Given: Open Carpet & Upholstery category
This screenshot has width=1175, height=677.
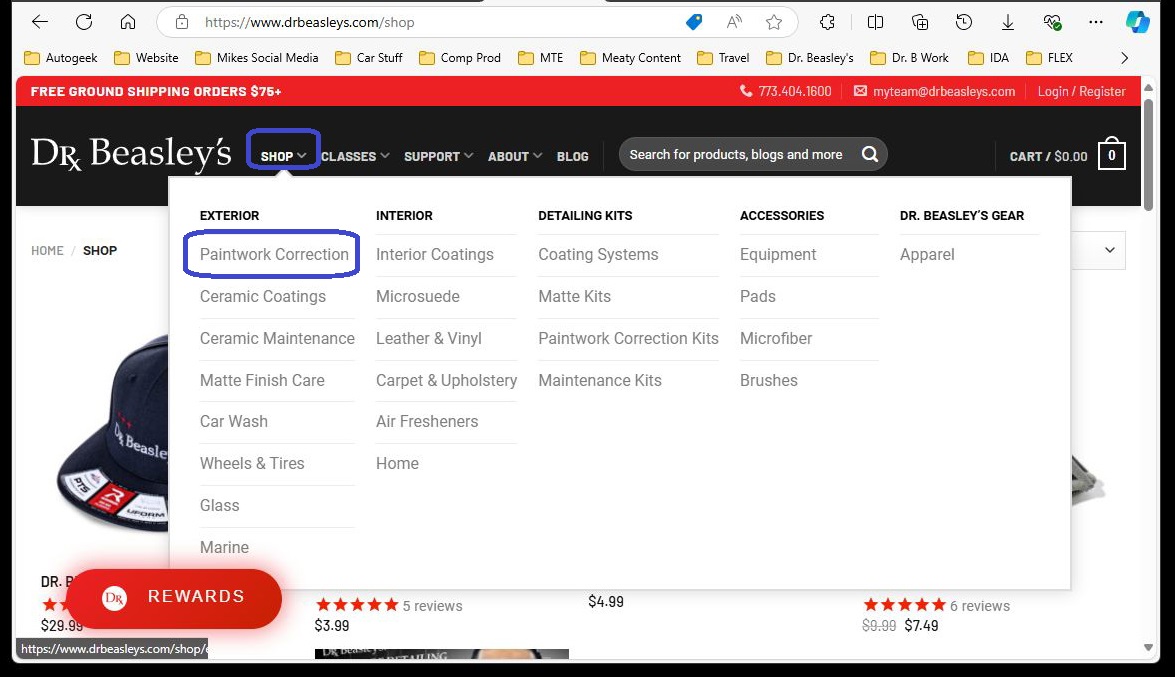Looking at the screenshot, I should (447, 380).
